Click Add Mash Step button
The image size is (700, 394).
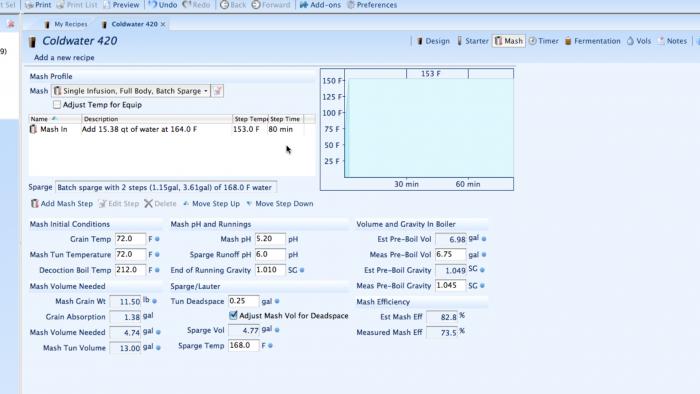(x=62, y=204)
